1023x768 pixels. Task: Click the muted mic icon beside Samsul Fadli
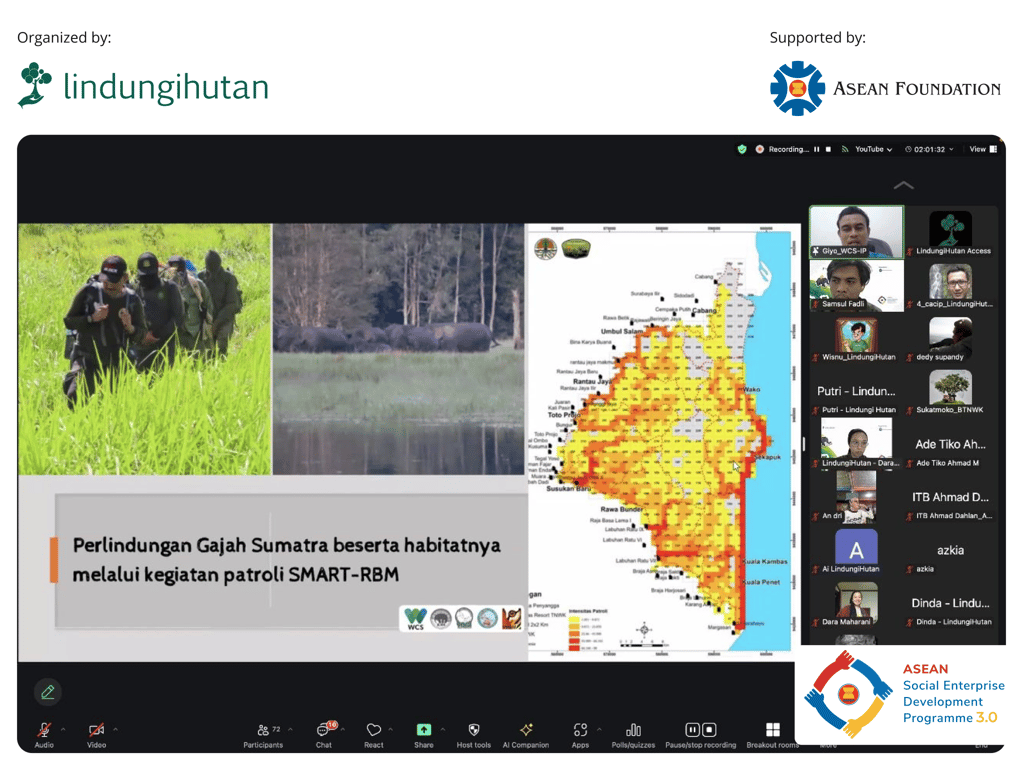[816, 304]
